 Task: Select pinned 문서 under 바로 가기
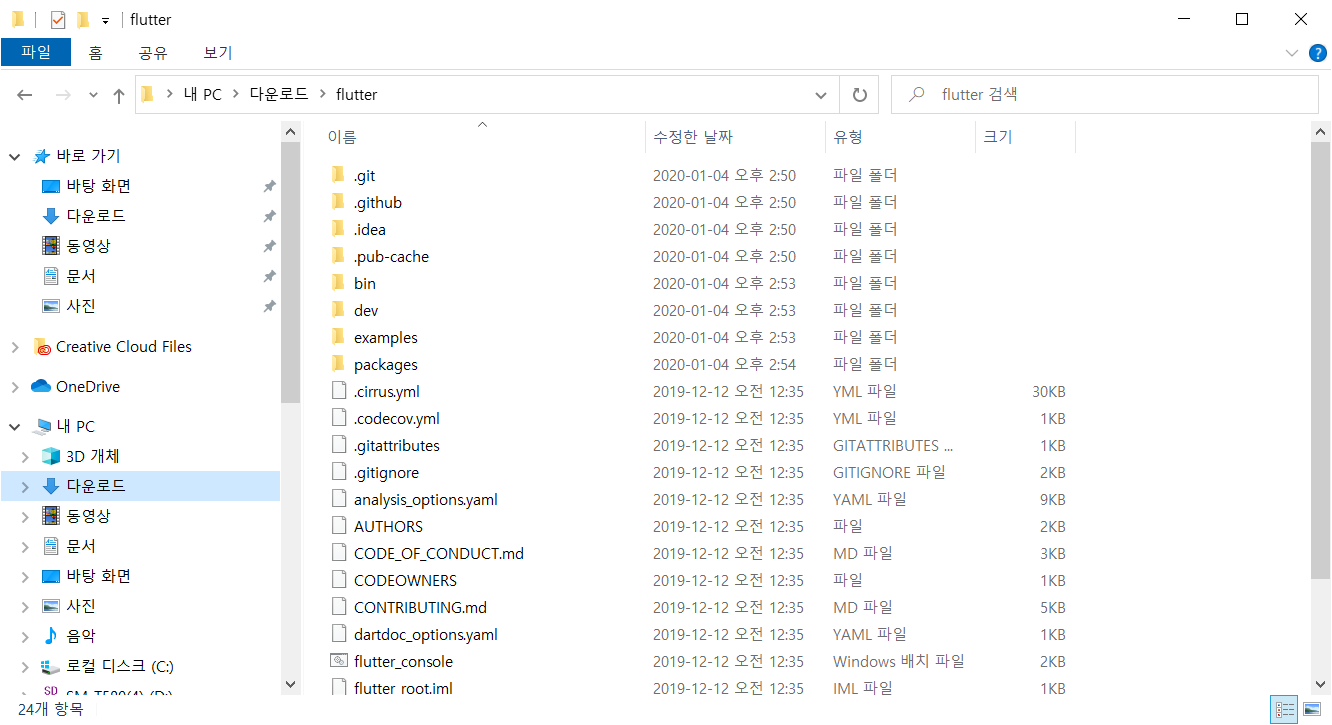click(81, 276)
